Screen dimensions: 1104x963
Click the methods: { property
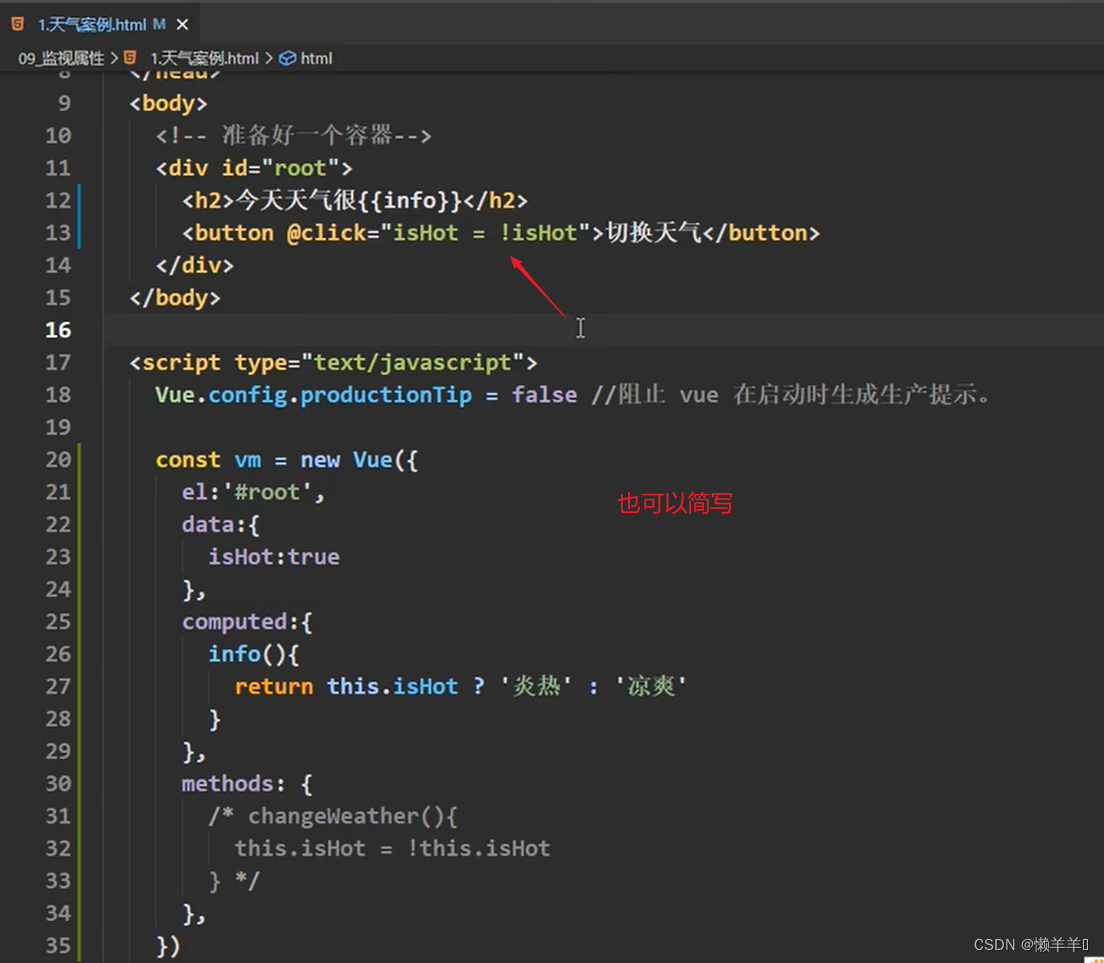tap(247, 783)
